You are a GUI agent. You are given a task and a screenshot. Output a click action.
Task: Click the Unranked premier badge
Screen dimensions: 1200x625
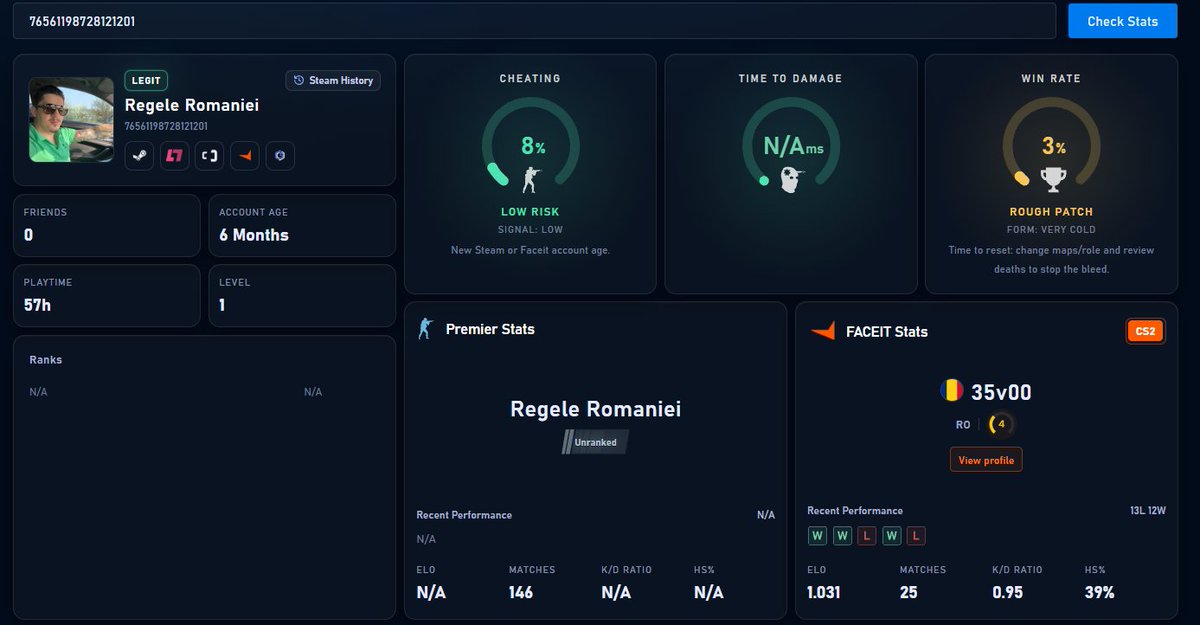596,442
